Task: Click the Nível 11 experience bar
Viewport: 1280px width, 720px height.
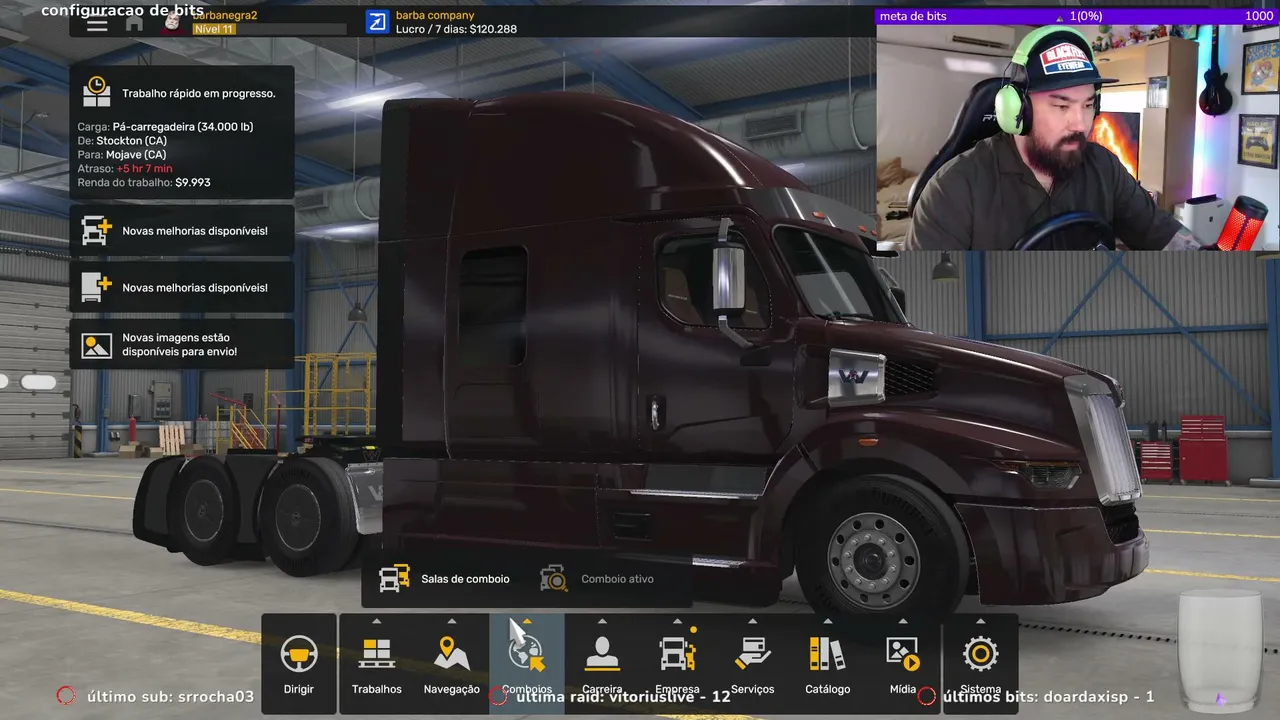Action: (x=269, y=30)
